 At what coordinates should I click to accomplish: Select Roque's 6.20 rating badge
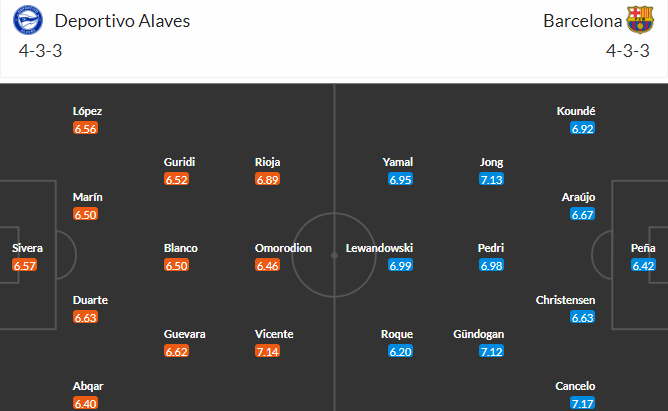pos(400,351)
